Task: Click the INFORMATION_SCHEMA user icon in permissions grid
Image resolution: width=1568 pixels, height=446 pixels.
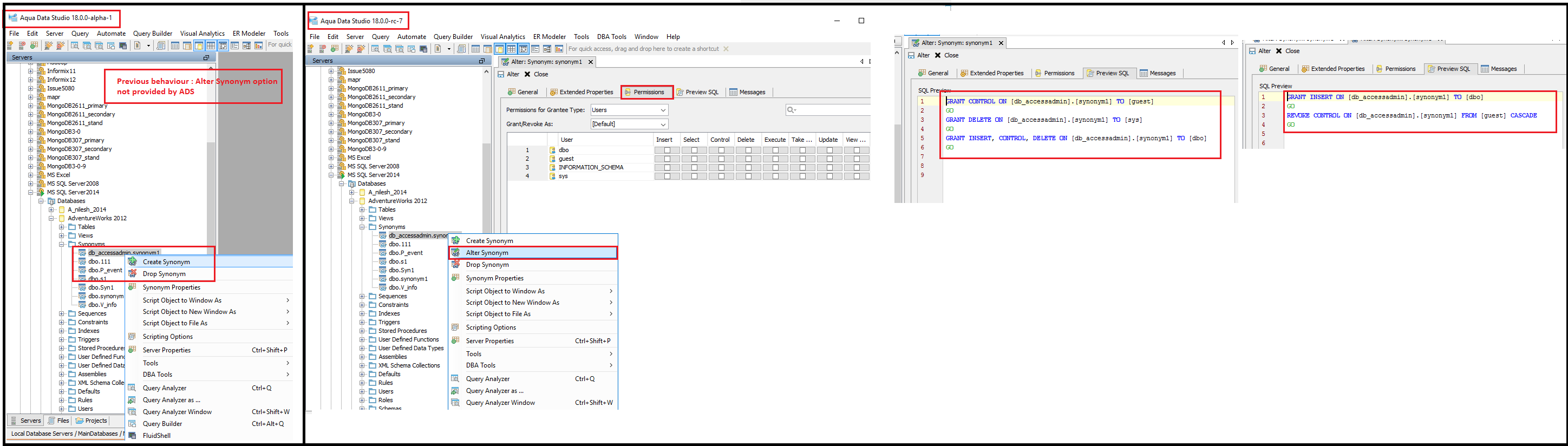Action: pos(553,167)
